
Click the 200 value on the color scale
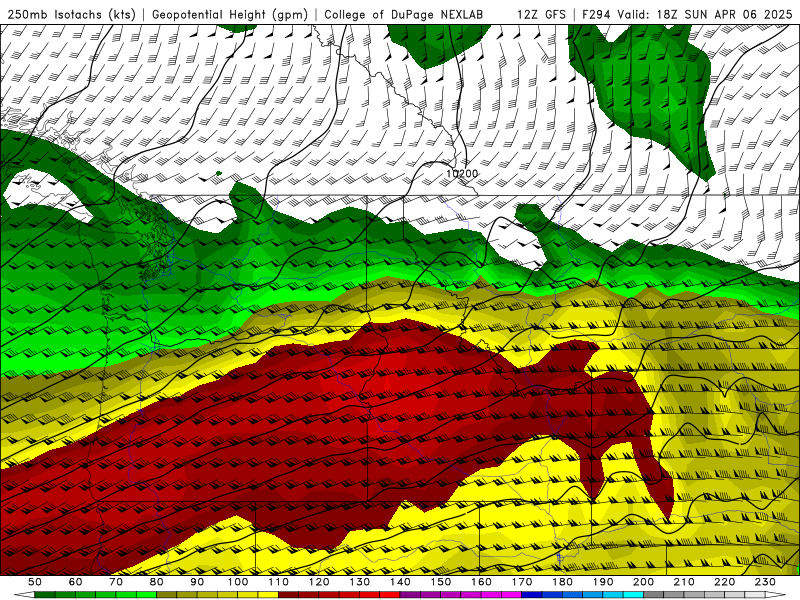tap(643, 582)
